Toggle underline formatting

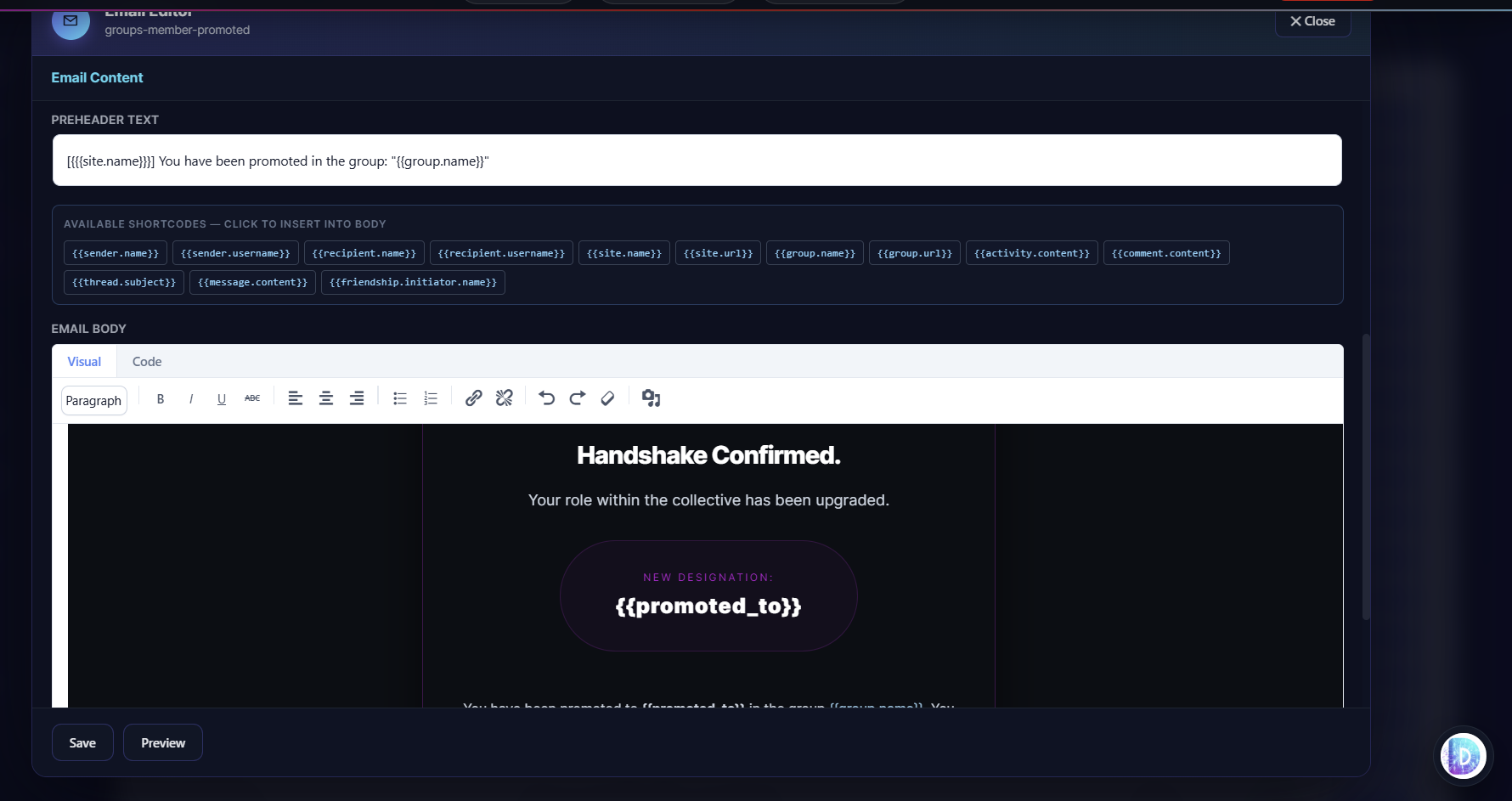(222, 398)
